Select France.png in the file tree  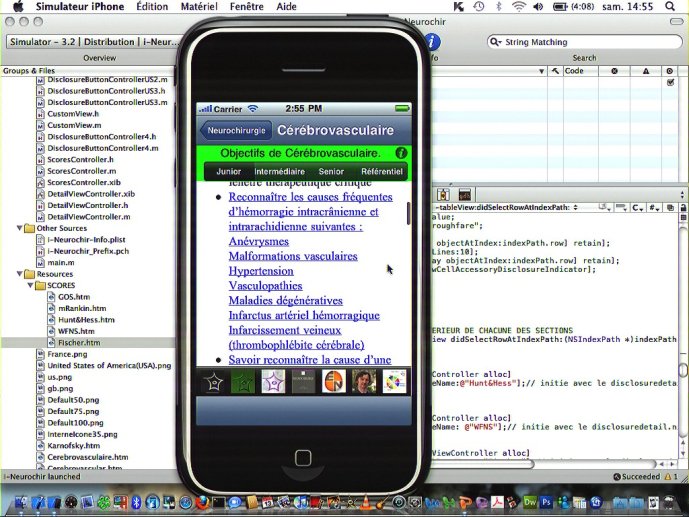67,354
